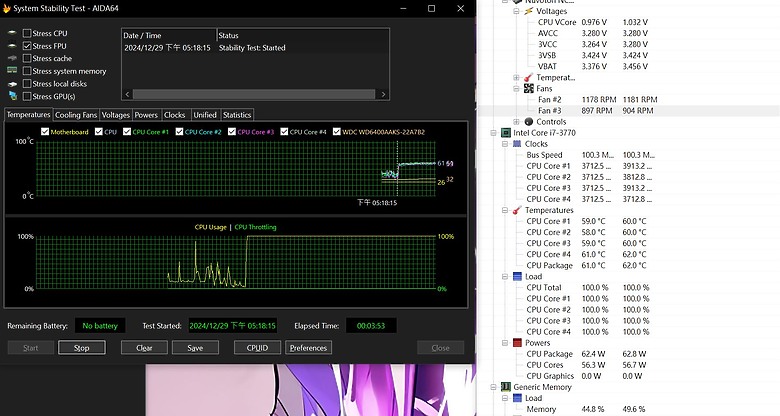Collapse the CPU Temperatures tree node
This screenshot has height=416, width=780.
pyautogui.click(x=505, y=210)
